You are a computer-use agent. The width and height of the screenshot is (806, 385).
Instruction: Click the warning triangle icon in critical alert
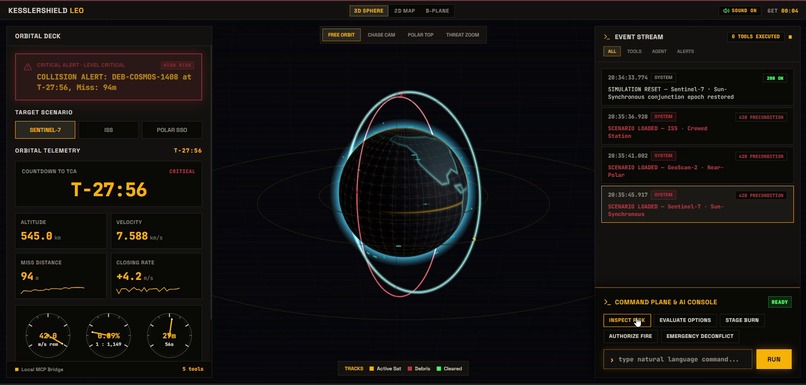[27, 66]
